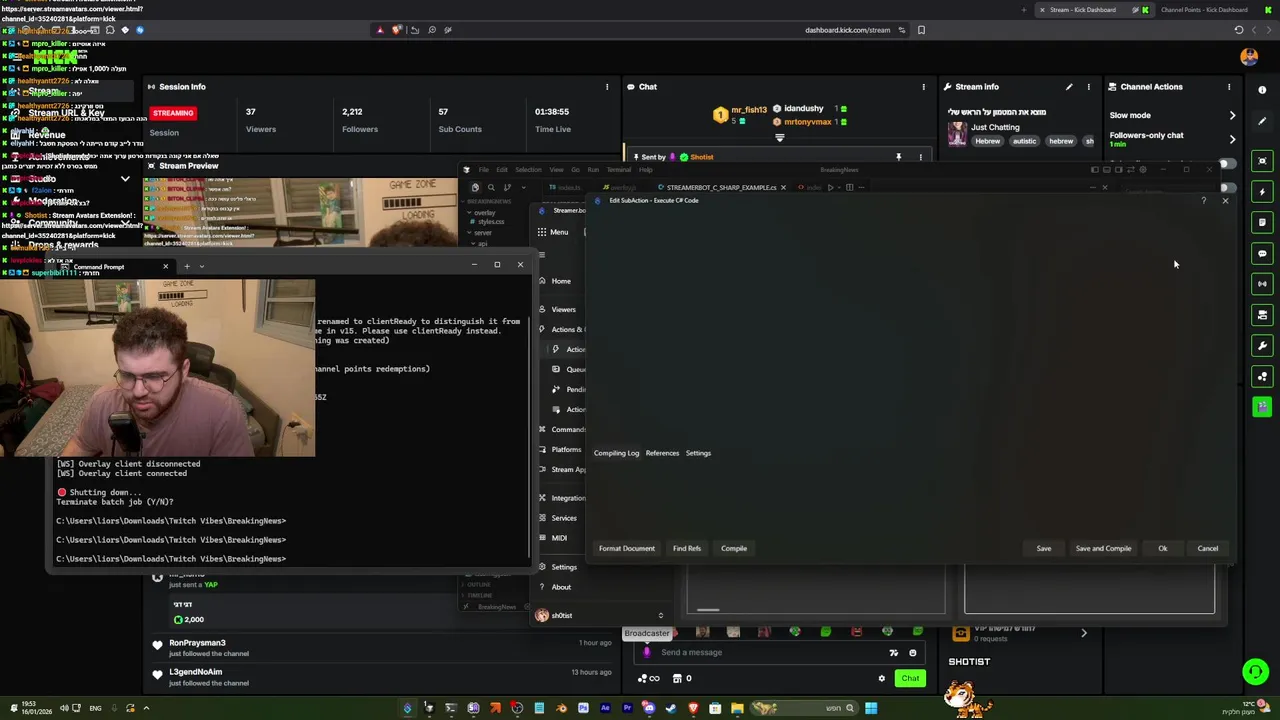Expand Slow mode options
This screenshot has height=720, width=1280.
click(1232, 116)
